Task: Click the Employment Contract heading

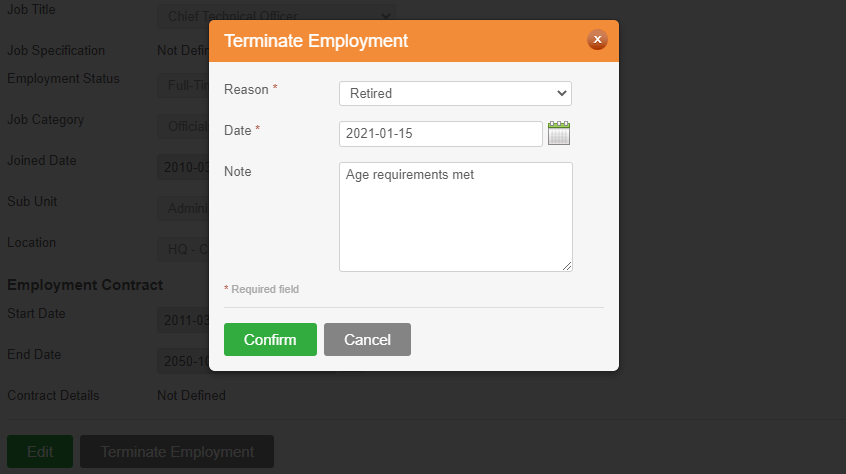Action: pos(85,285)
